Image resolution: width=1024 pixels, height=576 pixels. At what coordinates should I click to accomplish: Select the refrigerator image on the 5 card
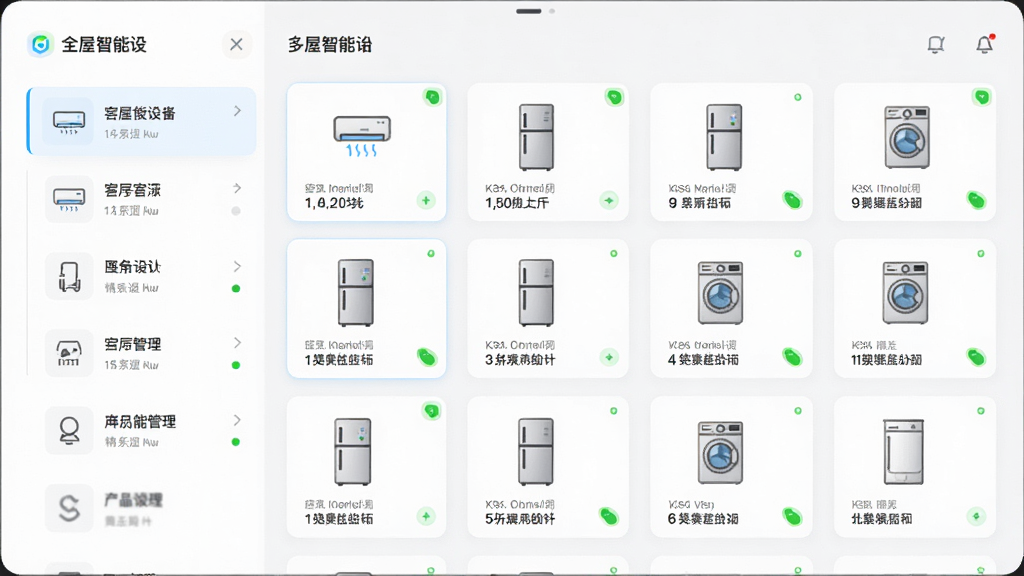536,452
